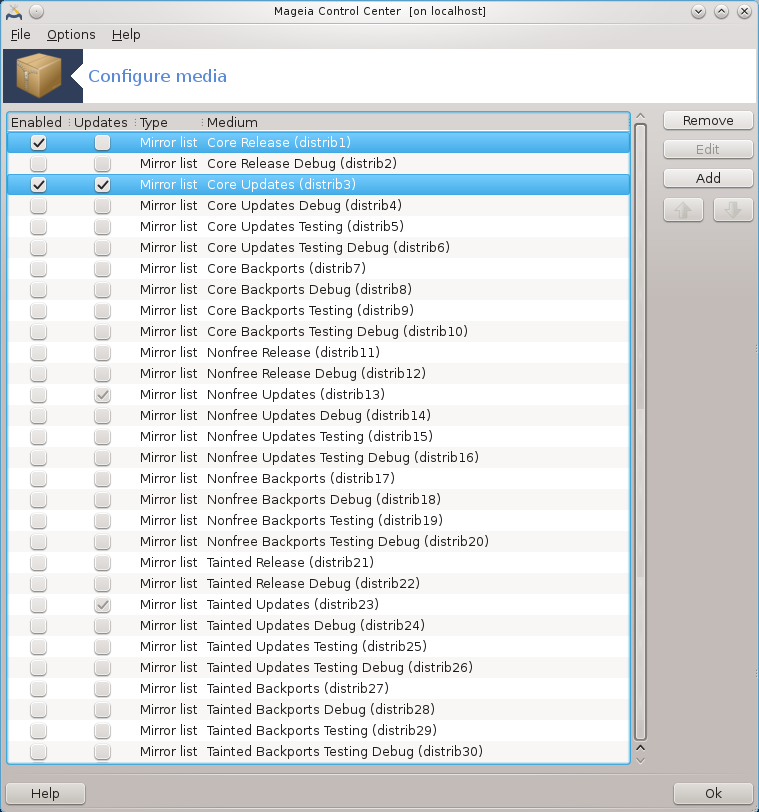Enable Core Release Debug (distrib2) medium
The width and height of the screenshot is (759, 812).
point(38,164)
